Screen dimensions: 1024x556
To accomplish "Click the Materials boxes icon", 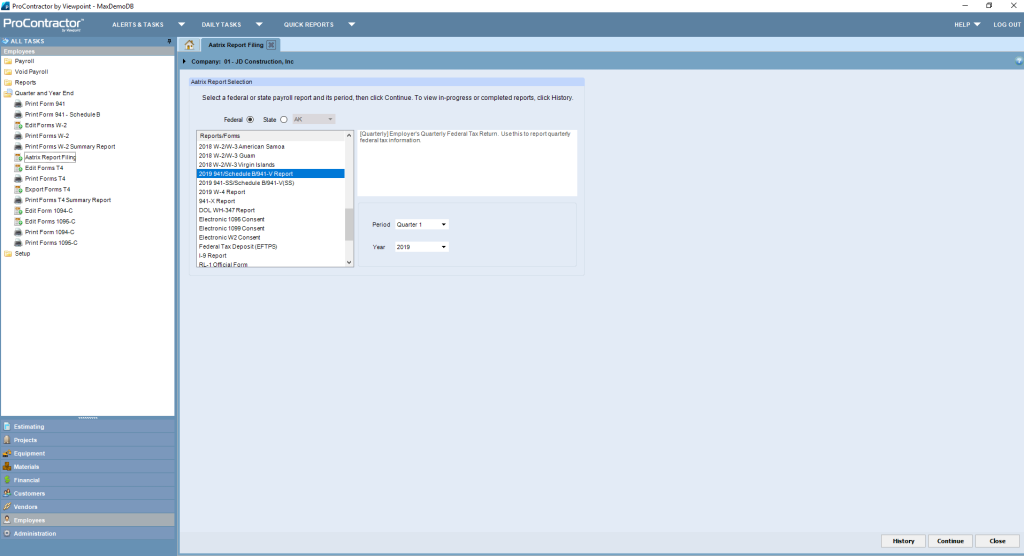I will (x=7, y=466).
